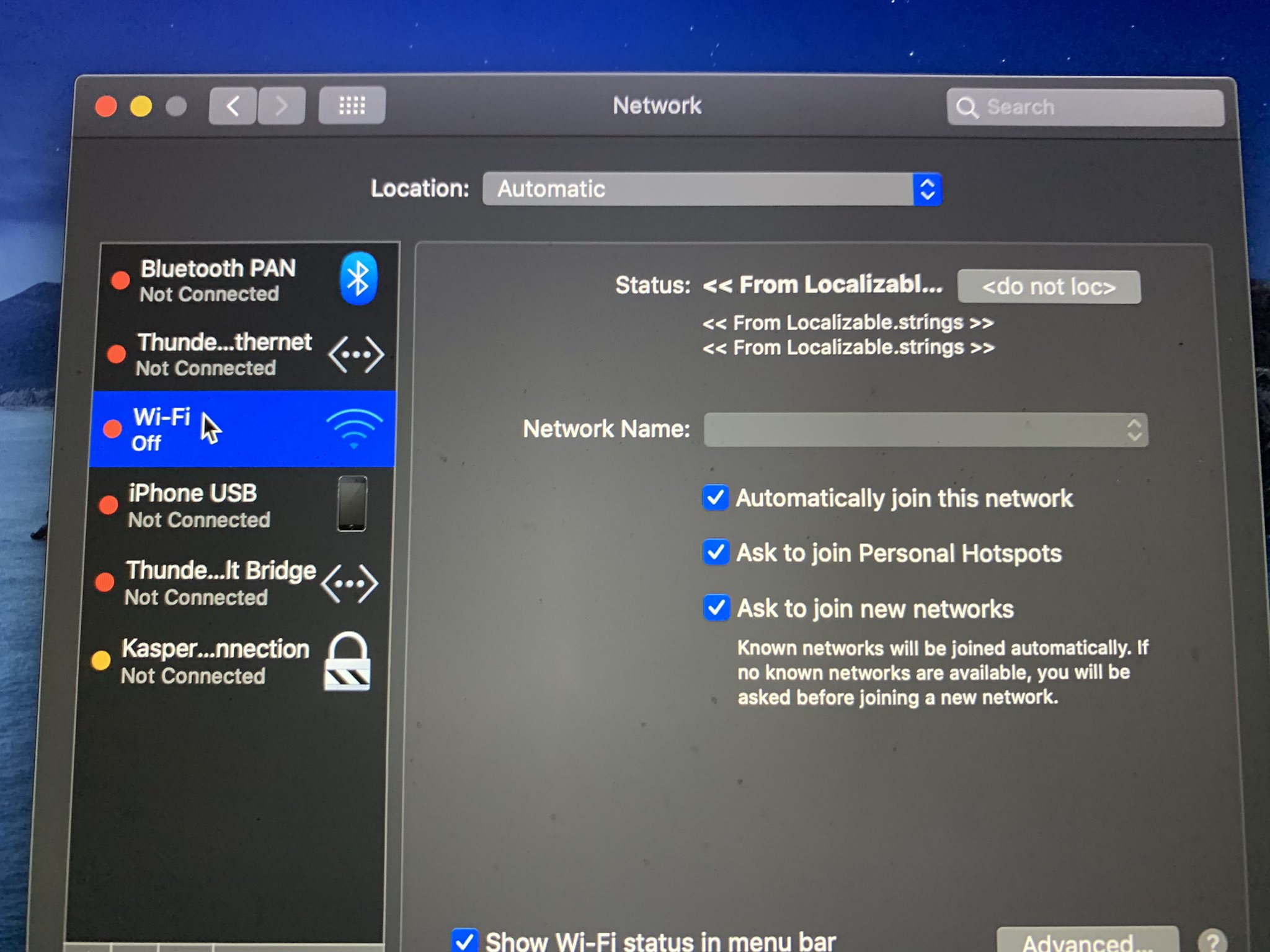Expand the Network Name combo box
1270x952 pixels.
point(1134,430)
